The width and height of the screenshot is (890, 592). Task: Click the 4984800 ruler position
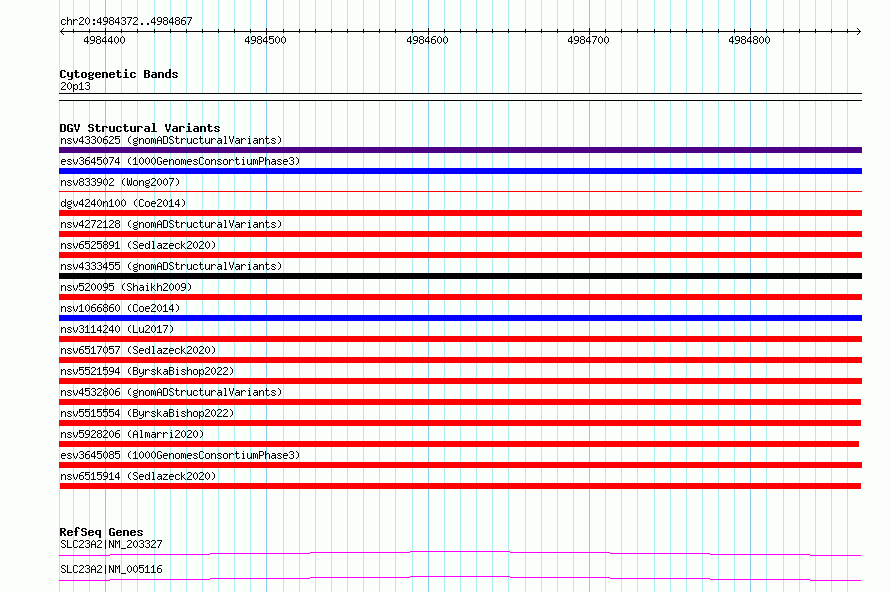point(750,40)
